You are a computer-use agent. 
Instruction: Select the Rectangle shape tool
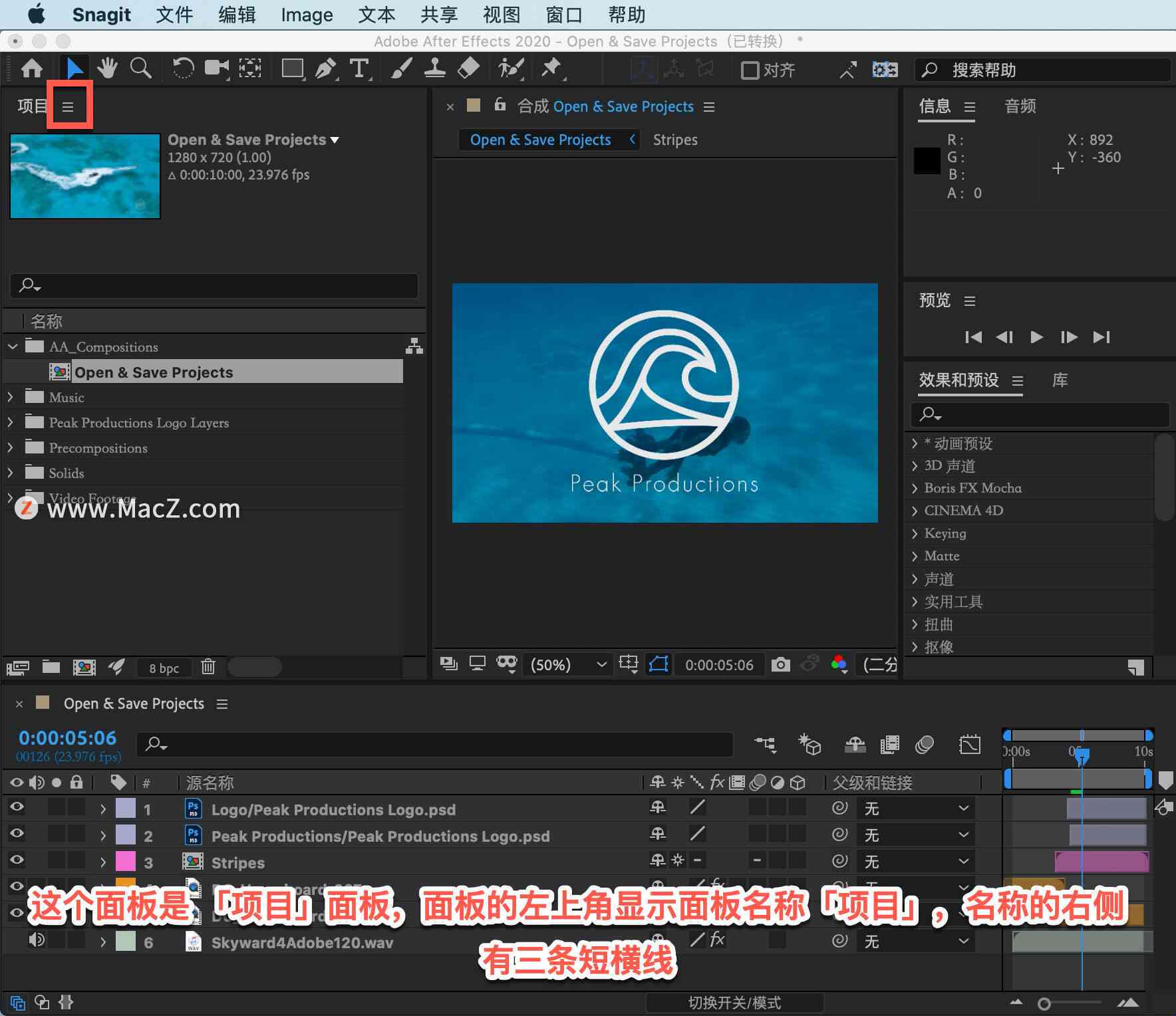[293, 68]
